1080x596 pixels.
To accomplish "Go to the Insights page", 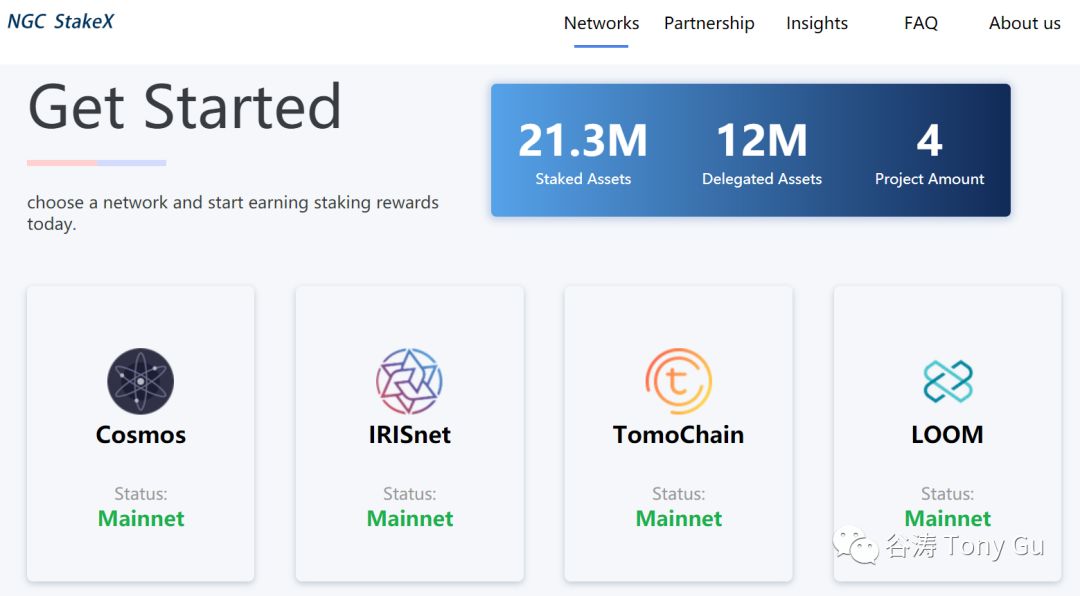I will pos(817,23).
